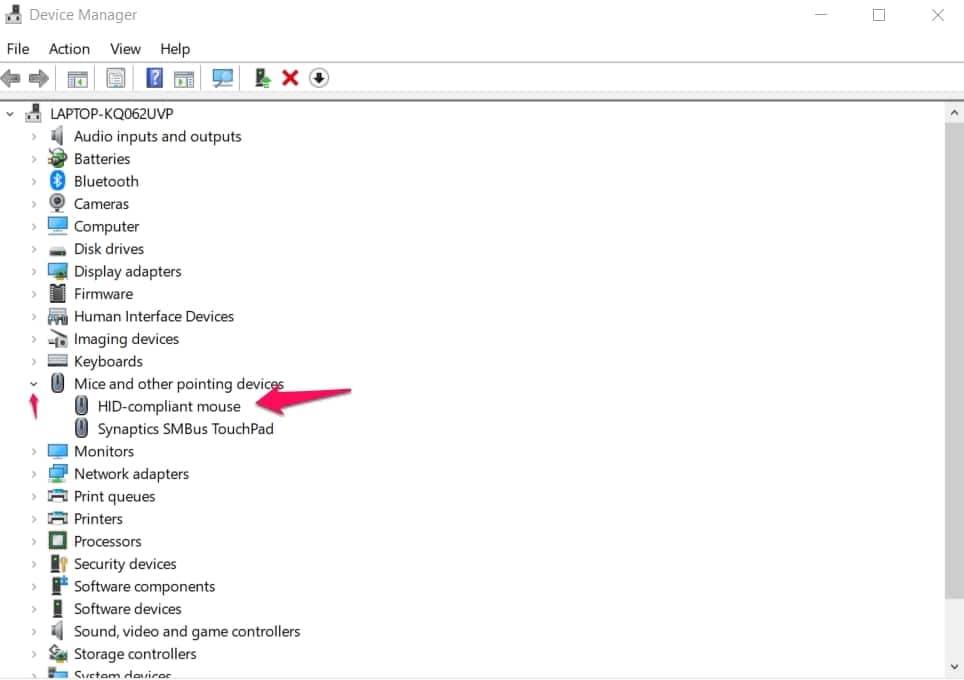Click the HID-compliant mouse icon
Viewport: 964px width, 680px height.
click(x=81, y=406)
